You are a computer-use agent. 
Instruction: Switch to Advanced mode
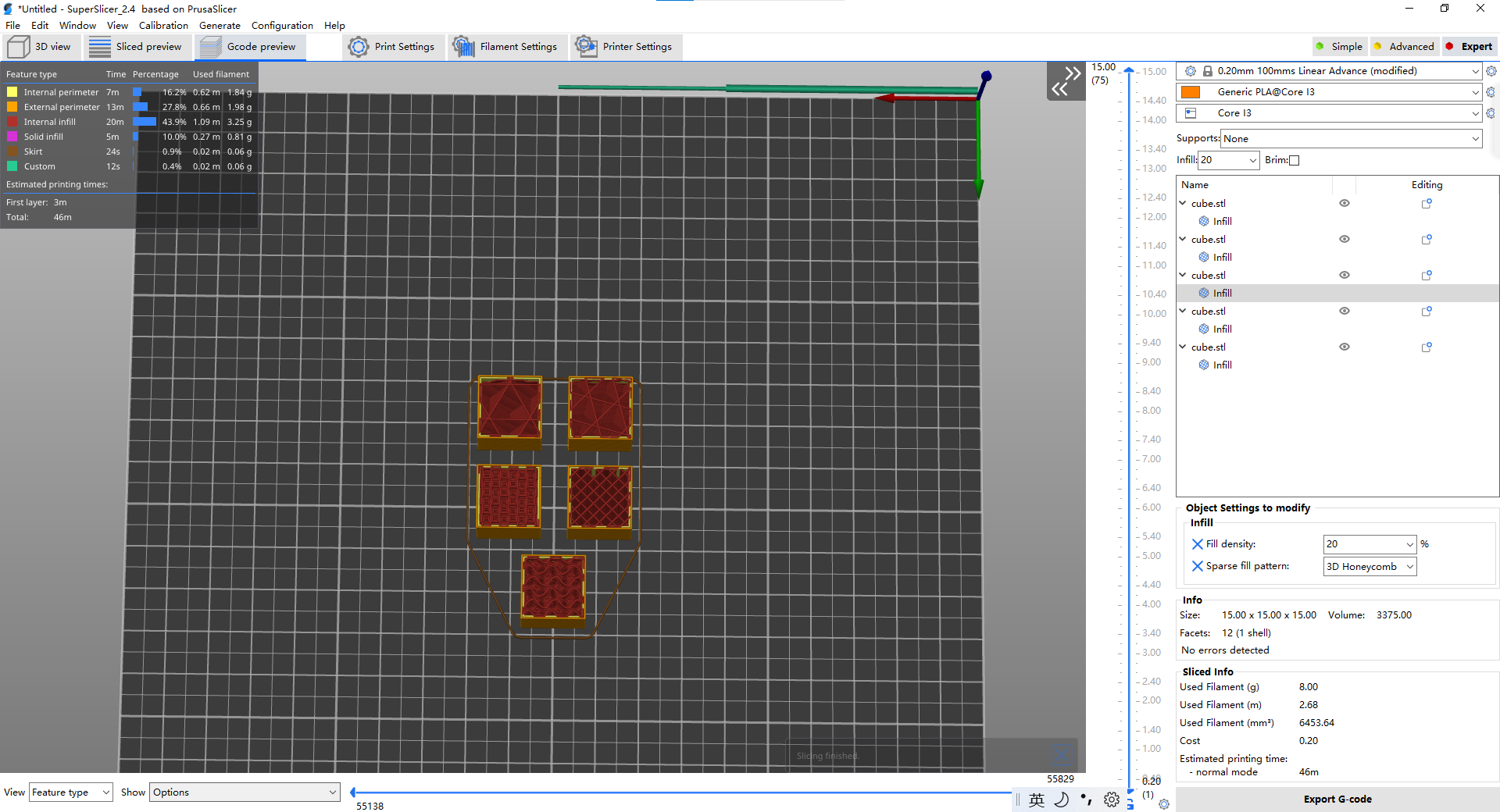coord(1405,47)
